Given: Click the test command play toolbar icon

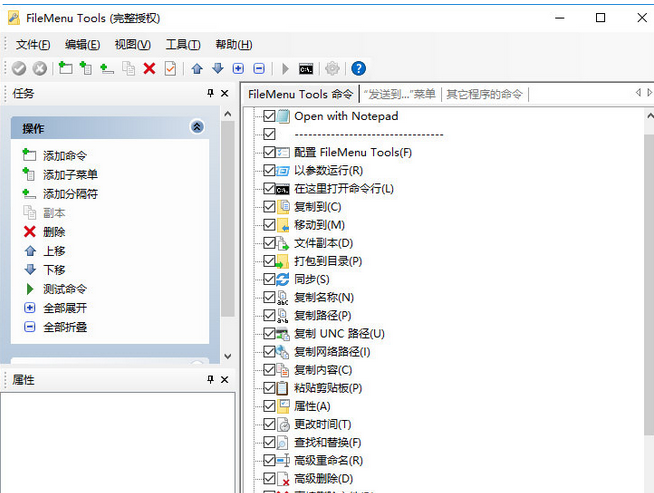Looking at the screenshot, I should pos(285,68).
